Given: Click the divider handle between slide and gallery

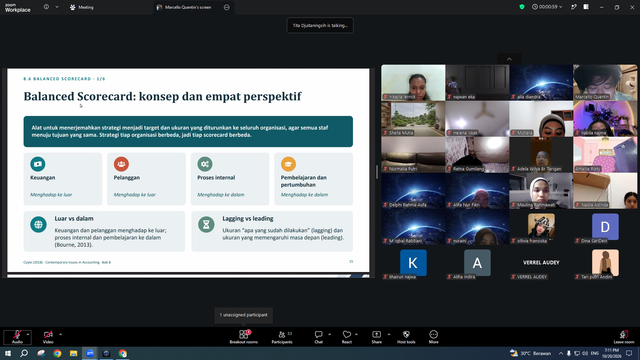Looking at the screenshot, I should tap(376, 172).
